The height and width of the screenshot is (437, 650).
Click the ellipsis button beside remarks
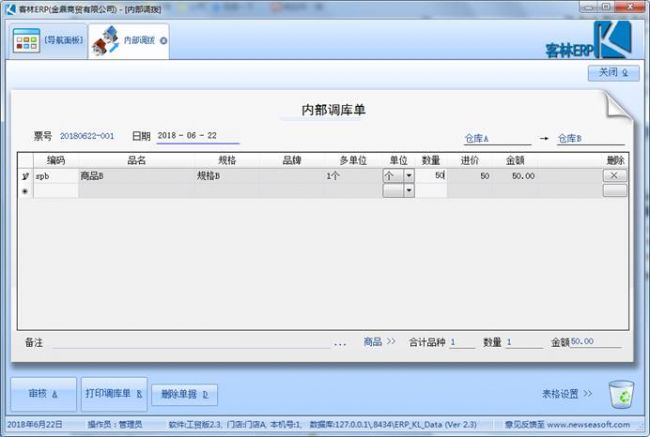(340, 342)
